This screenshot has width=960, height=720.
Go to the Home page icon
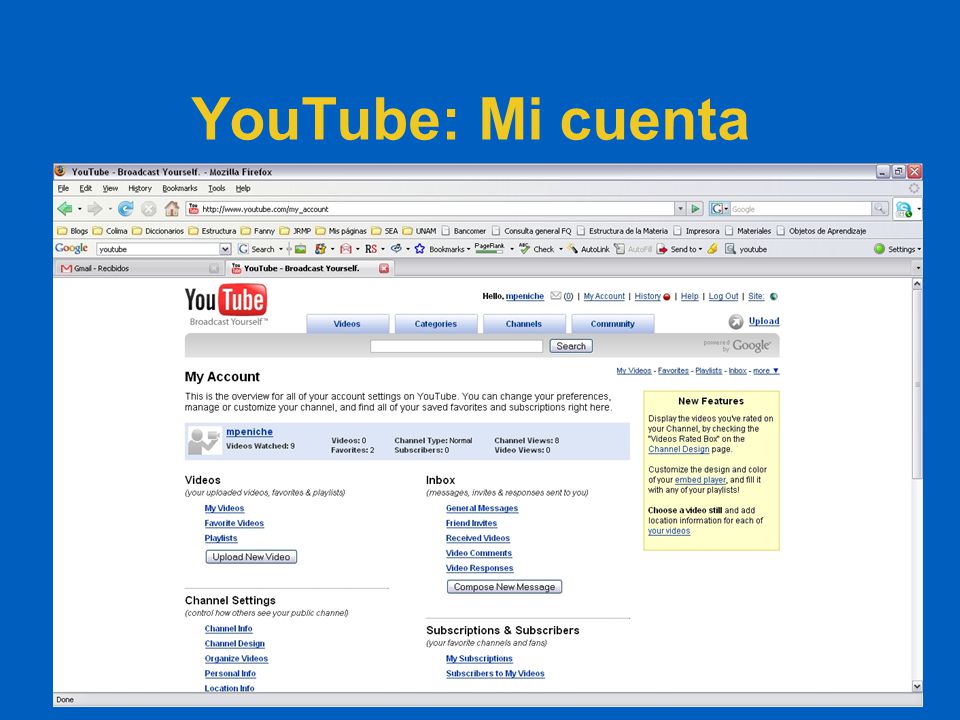[172, 209]
